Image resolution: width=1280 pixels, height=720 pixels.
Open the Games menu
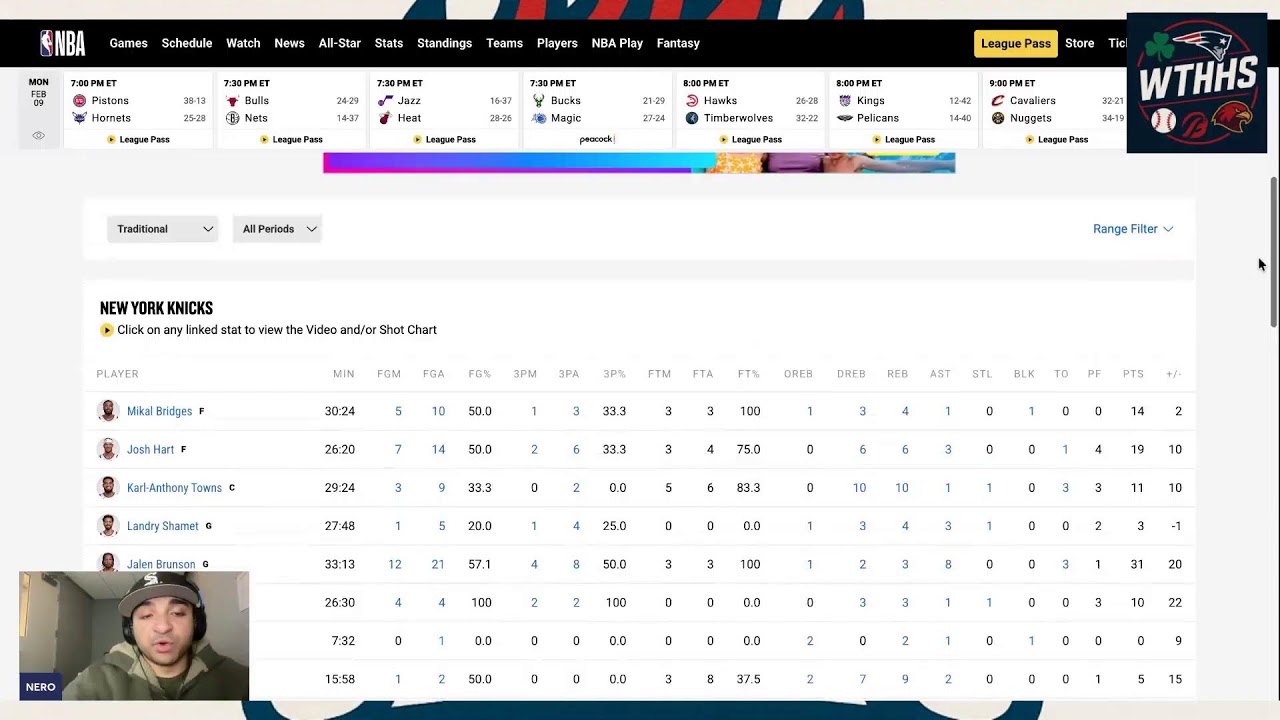pos(128,43)
